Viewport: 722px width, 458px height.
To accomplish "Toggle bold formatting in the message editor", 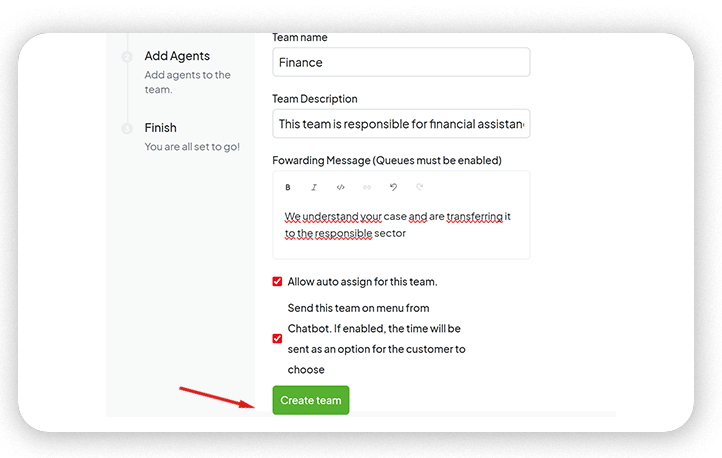I will tap(288, 187).
